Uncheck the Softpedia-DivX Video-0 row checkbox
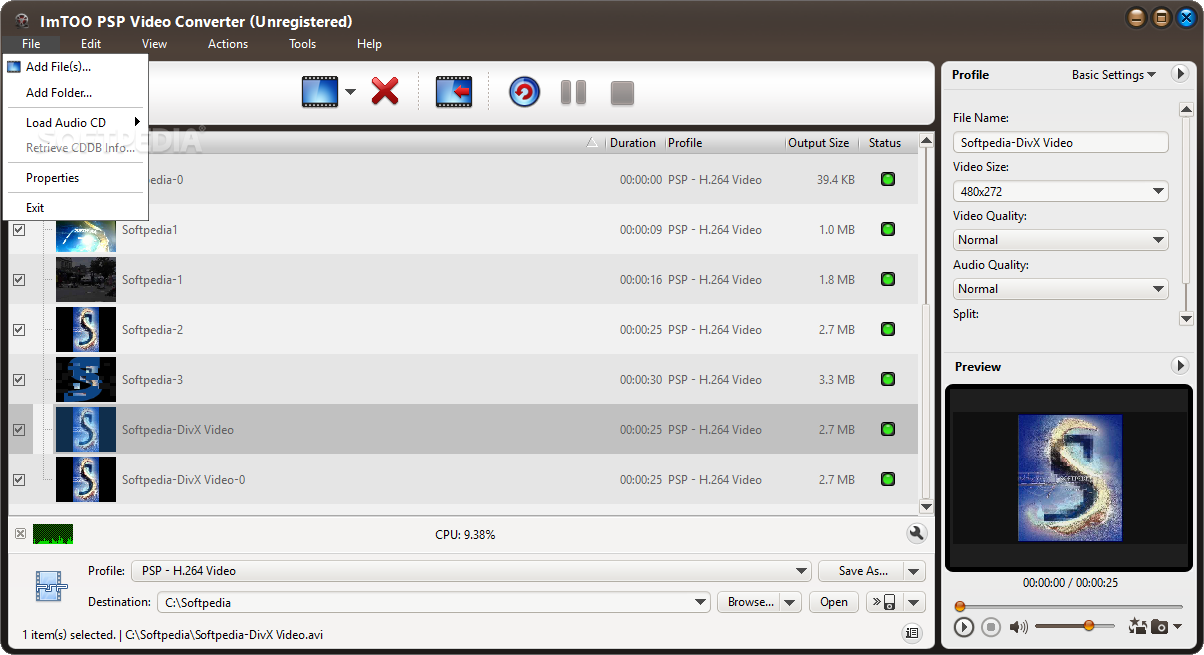1204x655 pixels. tap(19, 479)
